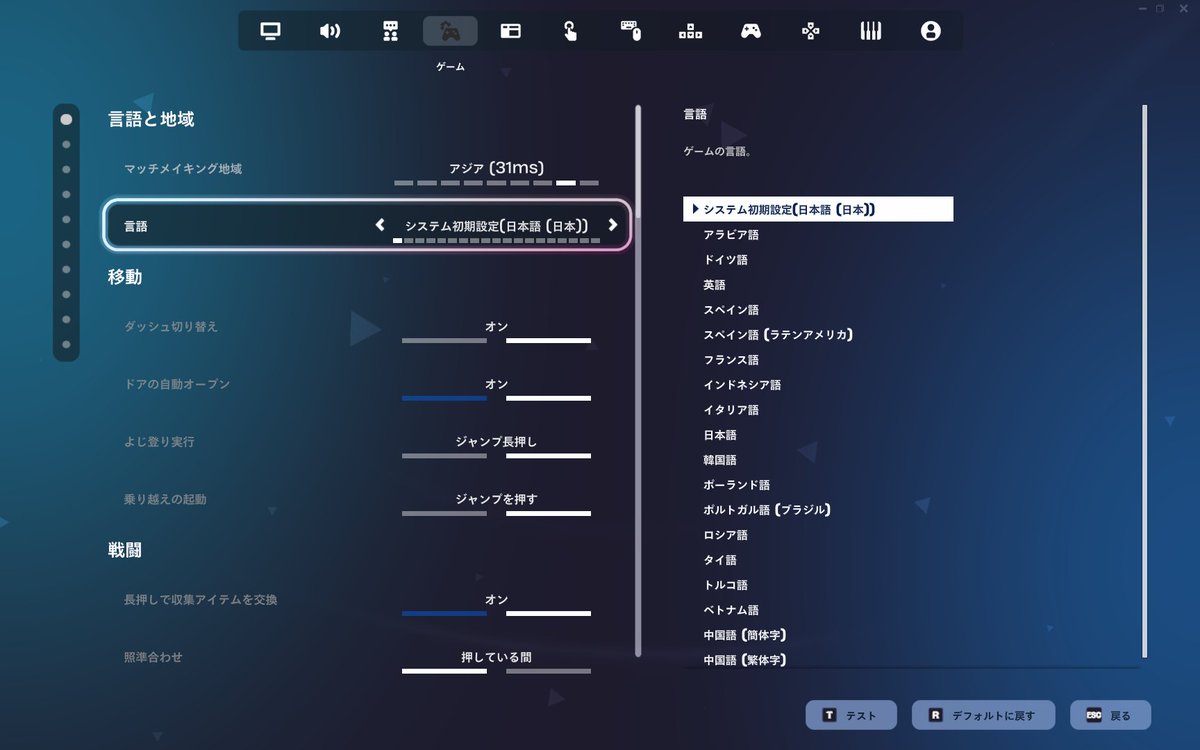Choose ポルトガル語 (ブラジル) from the list
The width and height of the screenshot is (1200, 750).
tap(767, 509)
